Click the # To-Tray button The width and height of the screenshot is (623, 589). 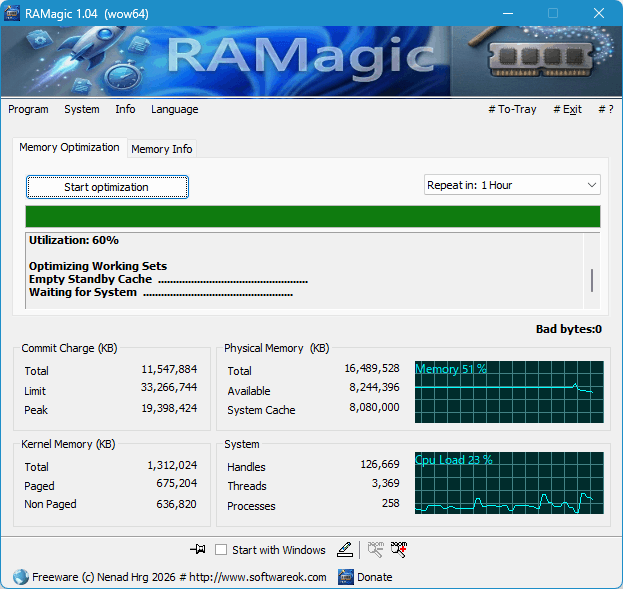(x=512, y=109)
